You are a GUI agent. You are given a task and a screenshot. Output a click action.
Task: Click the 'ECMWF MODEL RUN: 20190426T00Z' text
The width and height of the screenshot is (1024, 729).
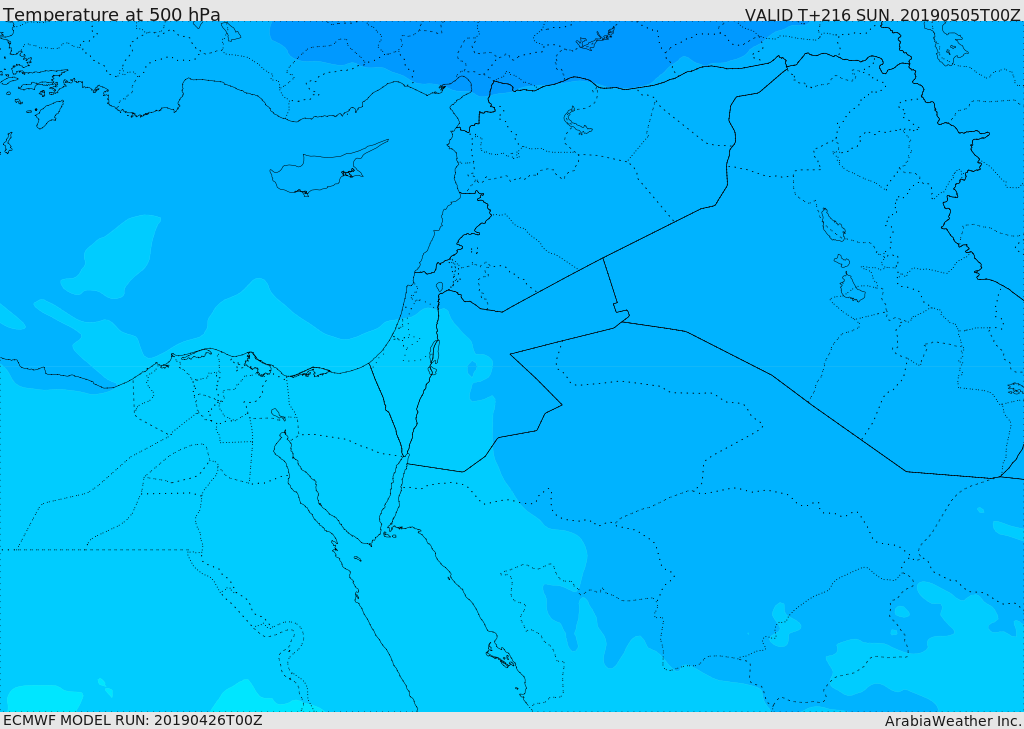coord(133,720)
